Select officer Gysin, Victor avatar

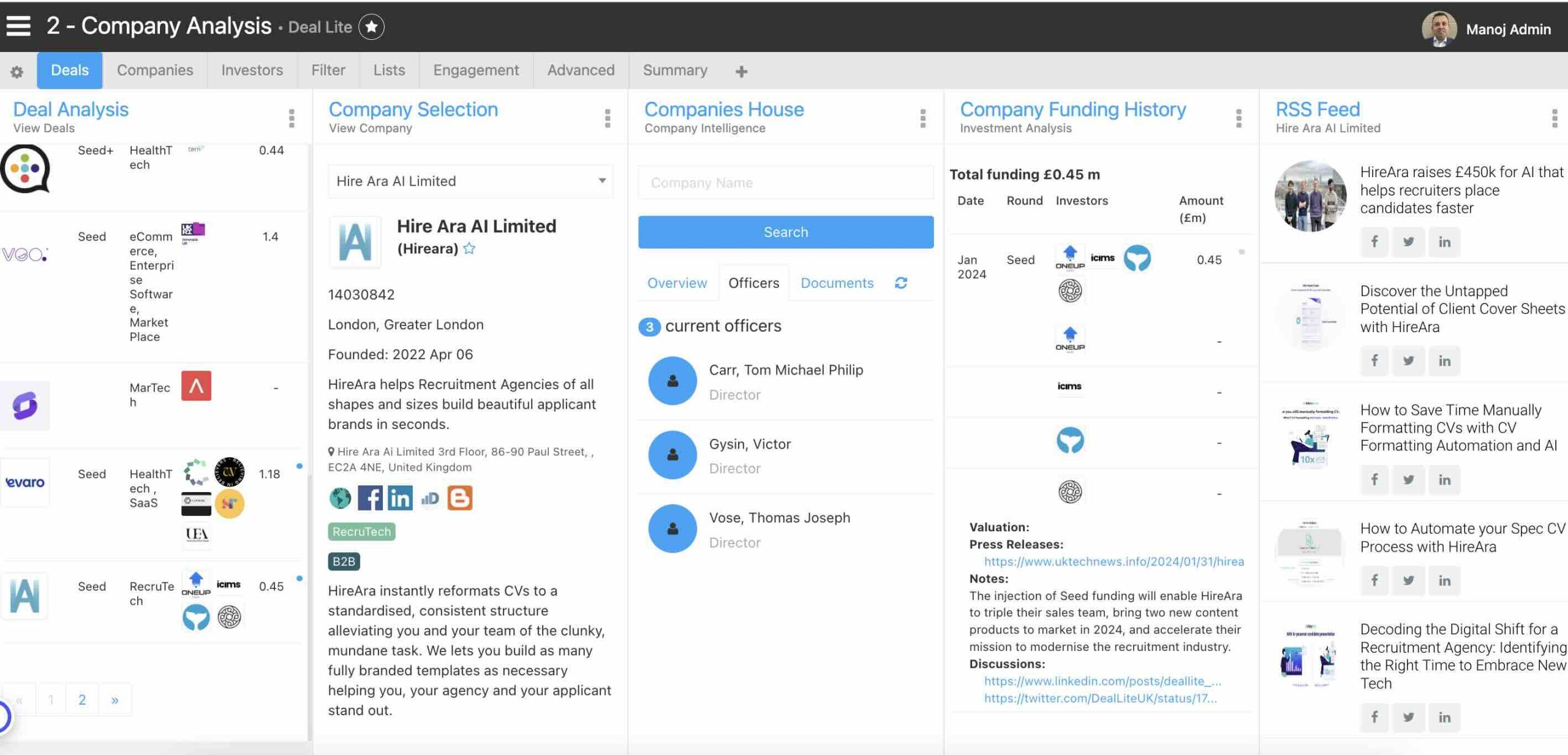tap(673, 455)
